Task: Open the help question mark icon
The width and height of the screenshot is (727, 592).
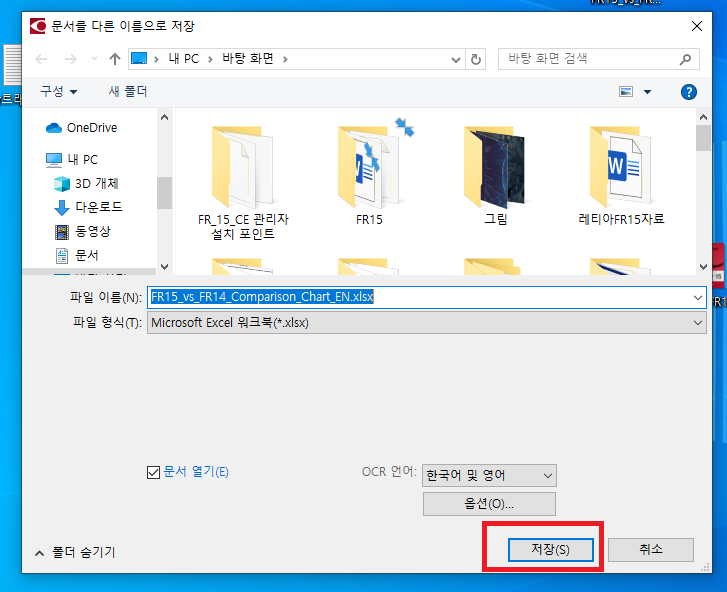Action: [x=689, y=92]
